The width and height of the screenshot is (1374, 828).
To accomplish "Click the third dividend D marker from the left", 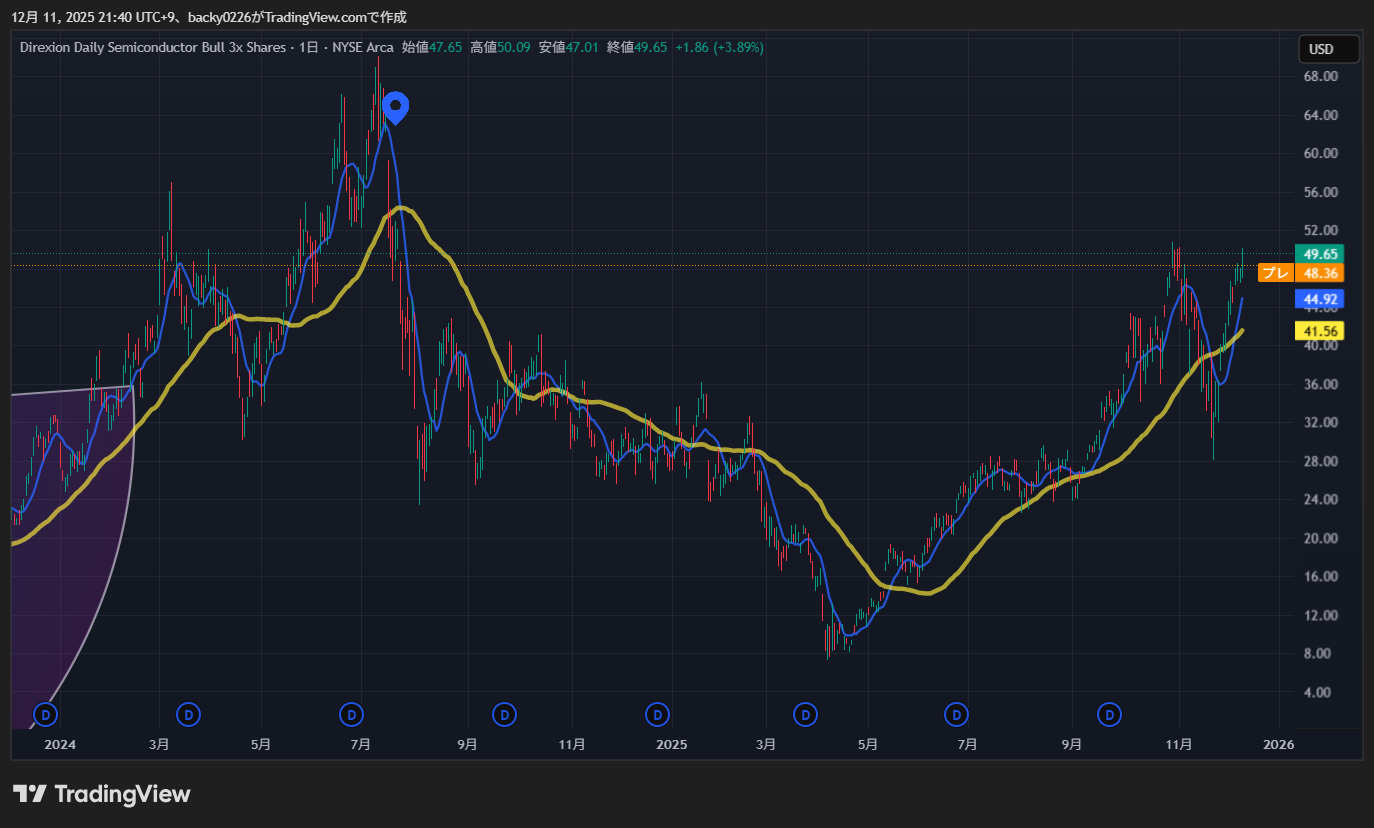I will click(x=351, y=714).
